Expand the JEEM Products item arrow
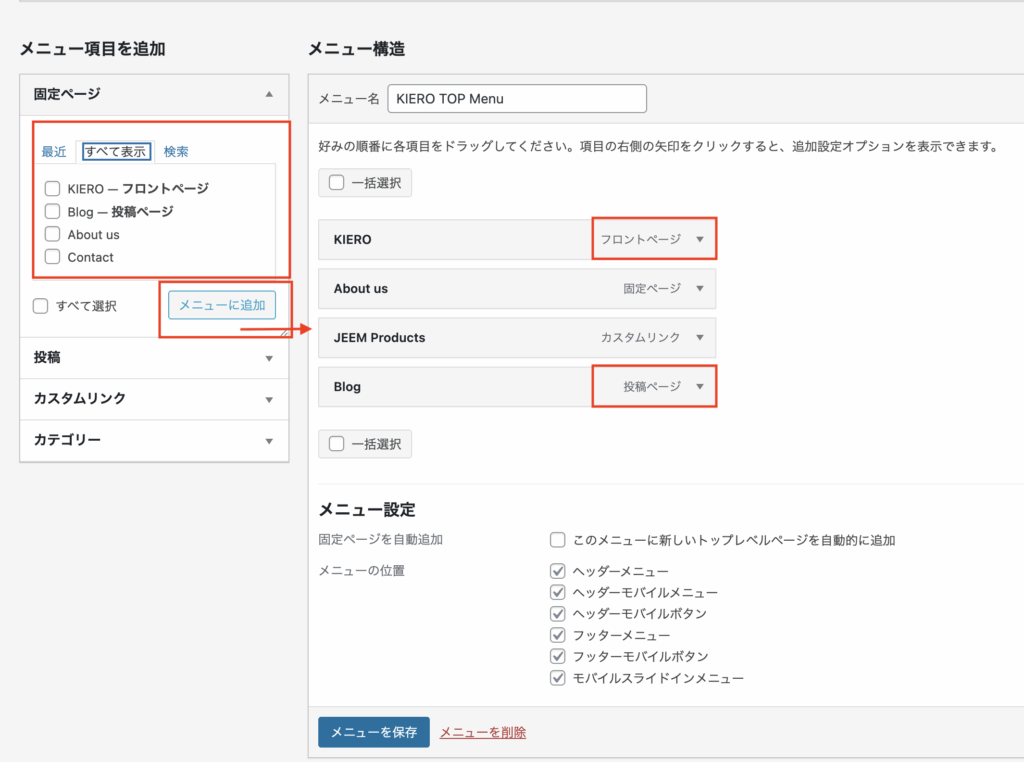1024x762 pixels. pyautogui.click(x=700, y=338)
